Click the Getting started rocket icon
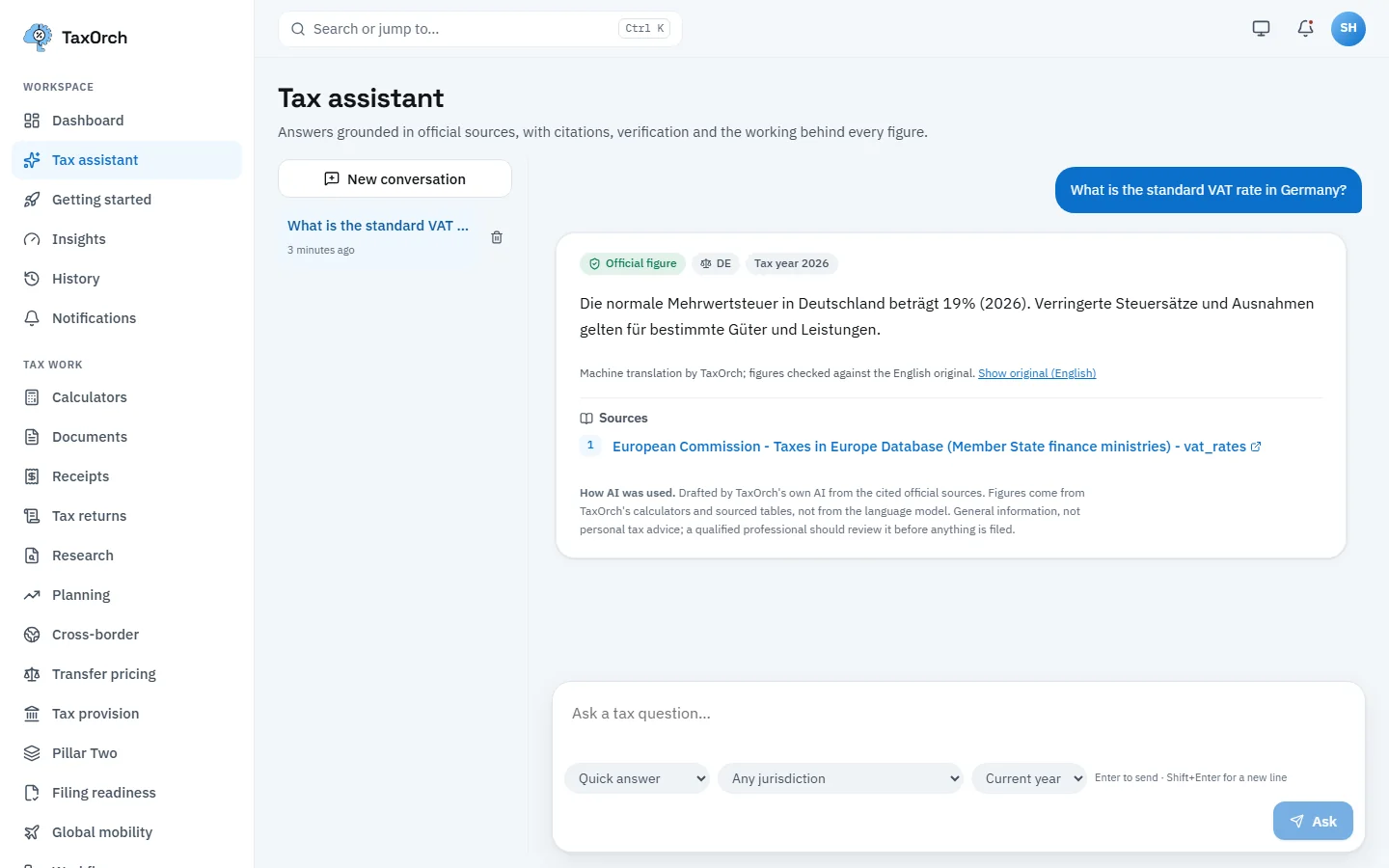 [32, 200]
